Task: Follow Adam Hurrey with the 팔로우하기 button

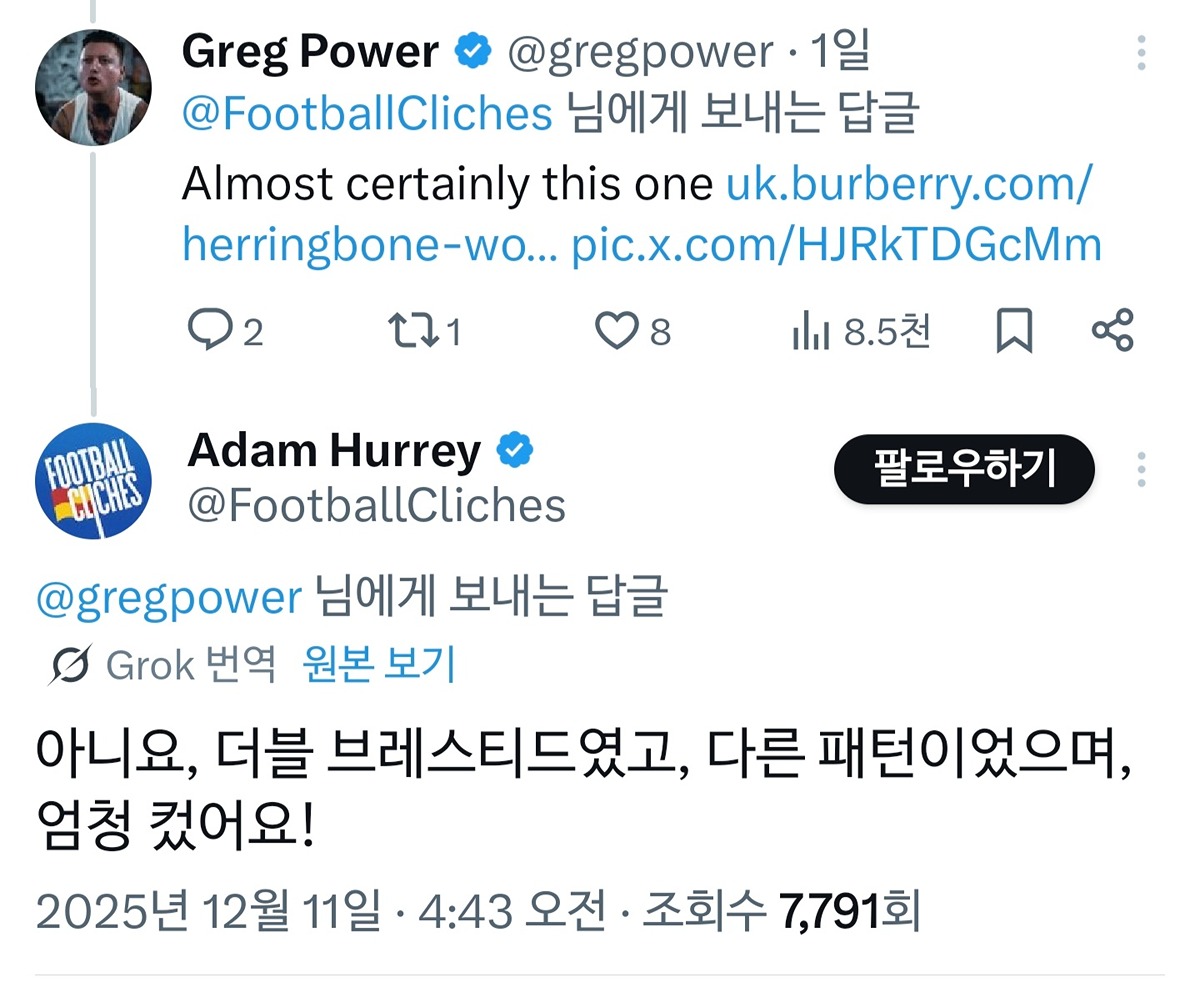Action: click(964, 468)
